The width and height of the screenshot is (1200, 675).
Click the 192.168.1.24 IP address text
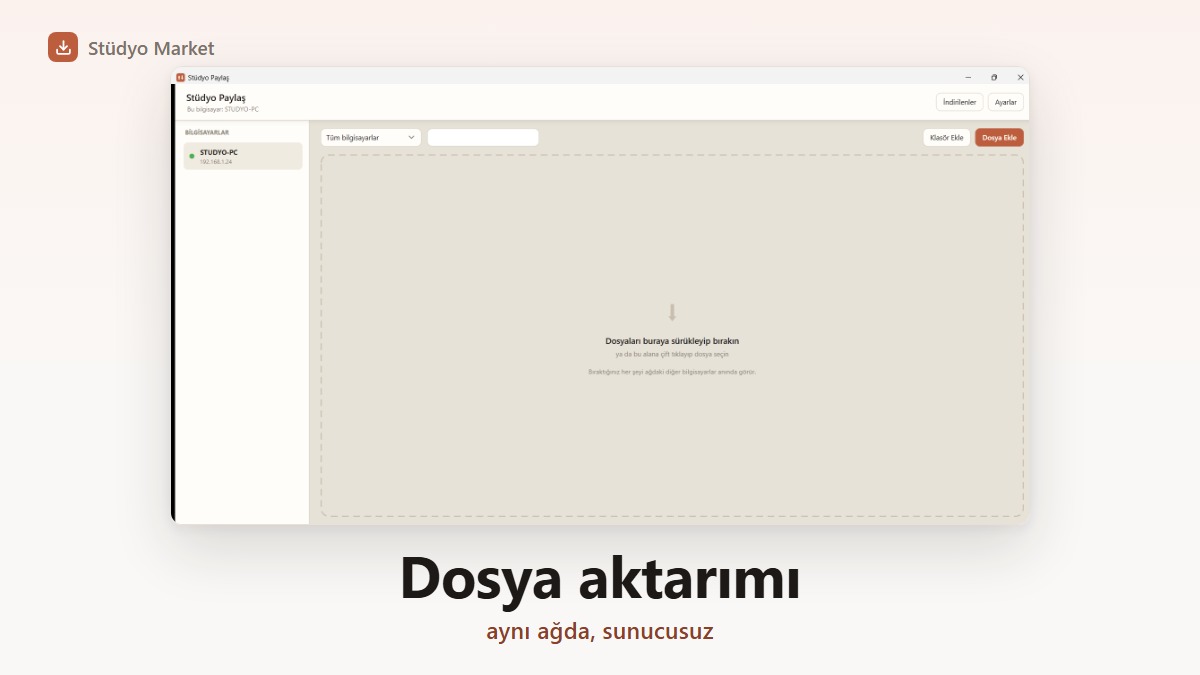(x=216, y=161)
